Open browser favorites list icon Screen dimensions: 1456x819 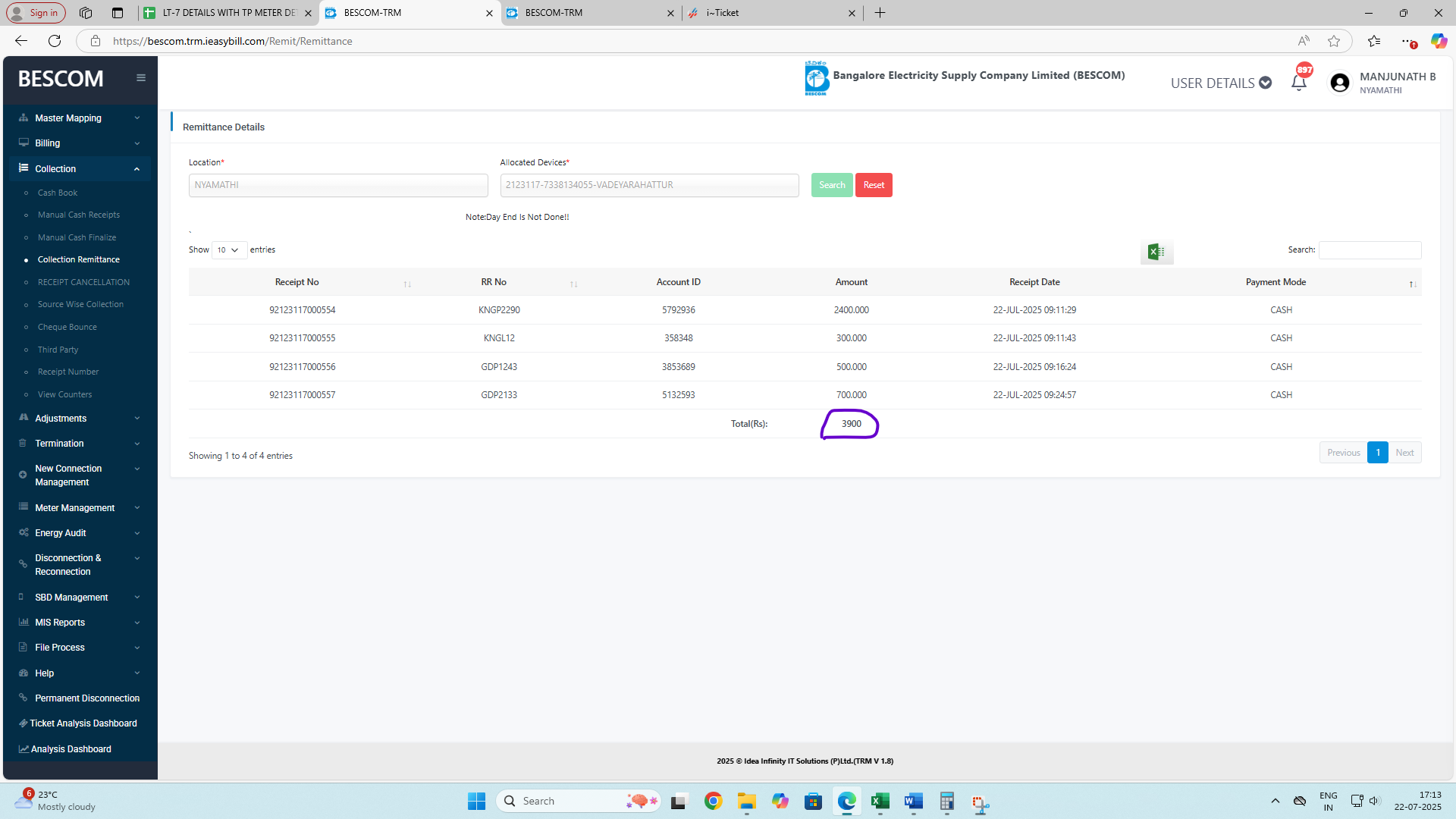pyautogui.click(x=1374, y=41)
